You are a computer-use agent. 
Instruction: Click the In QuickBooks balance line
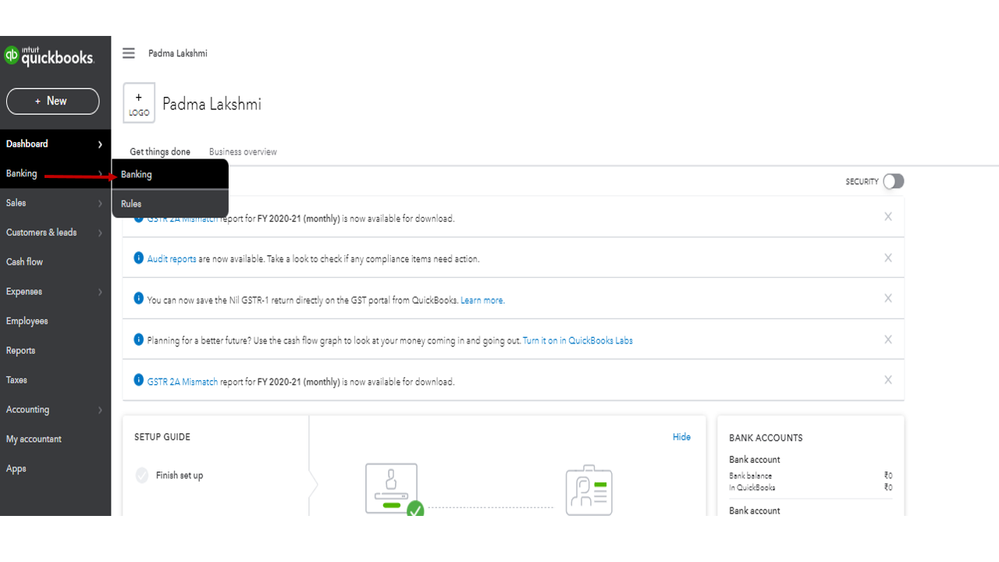[x=810, y=487]
